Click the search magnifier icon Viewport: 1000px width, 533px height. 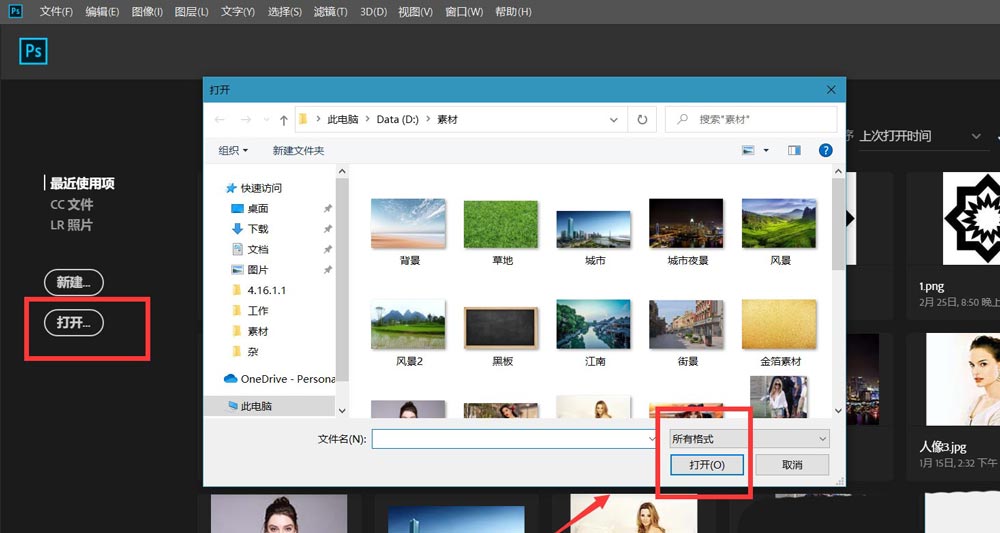pyautogui.click(x=682, y=119)
